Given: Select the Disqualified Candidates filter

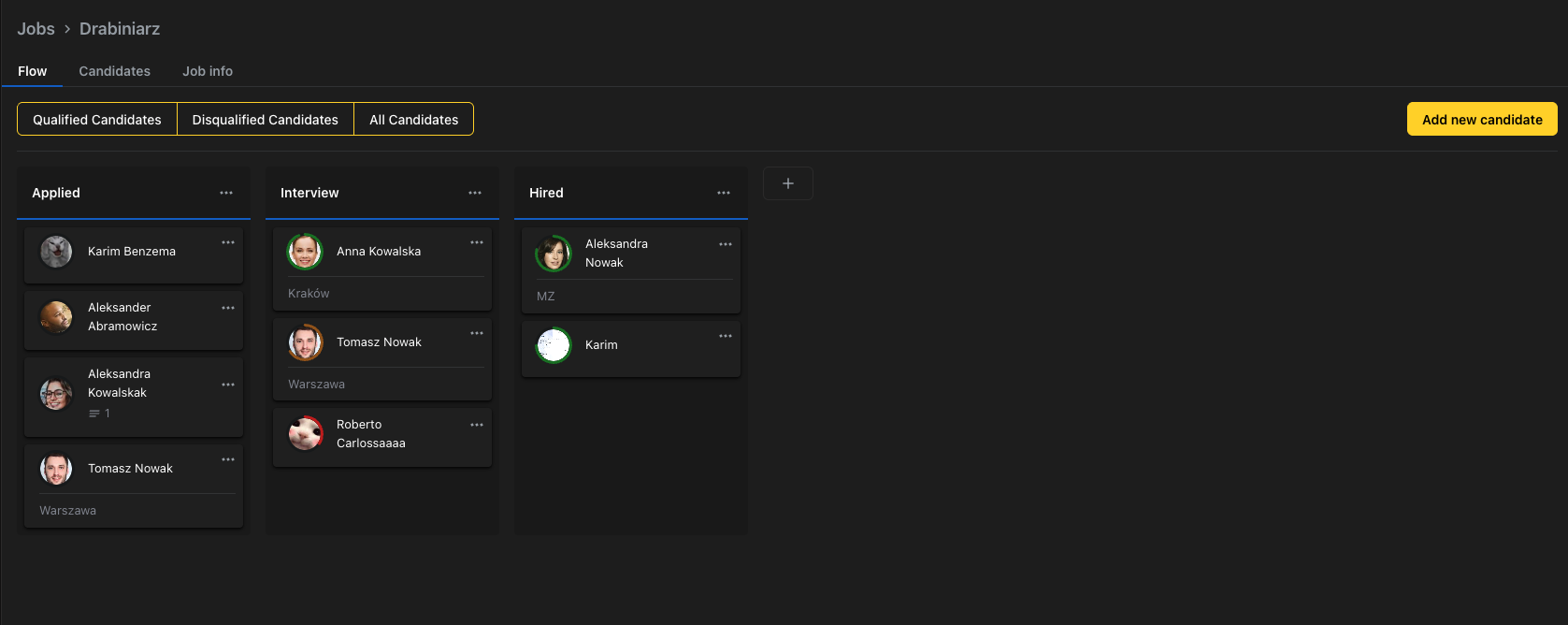Looking at the screenshot, I should click(x=266, y=120).
